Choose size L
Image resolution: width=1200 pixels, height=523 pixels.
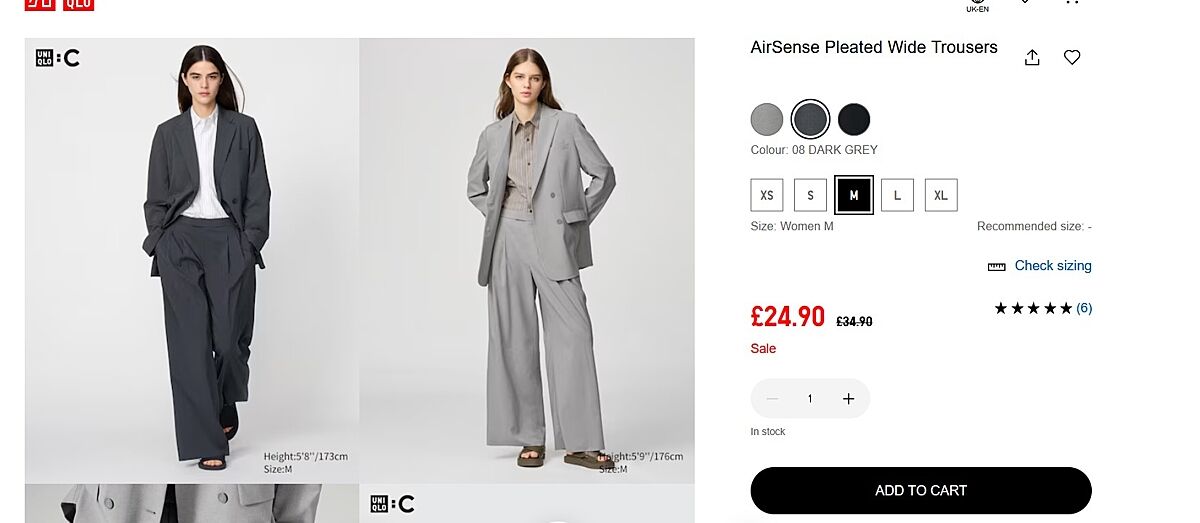[897, 195]
